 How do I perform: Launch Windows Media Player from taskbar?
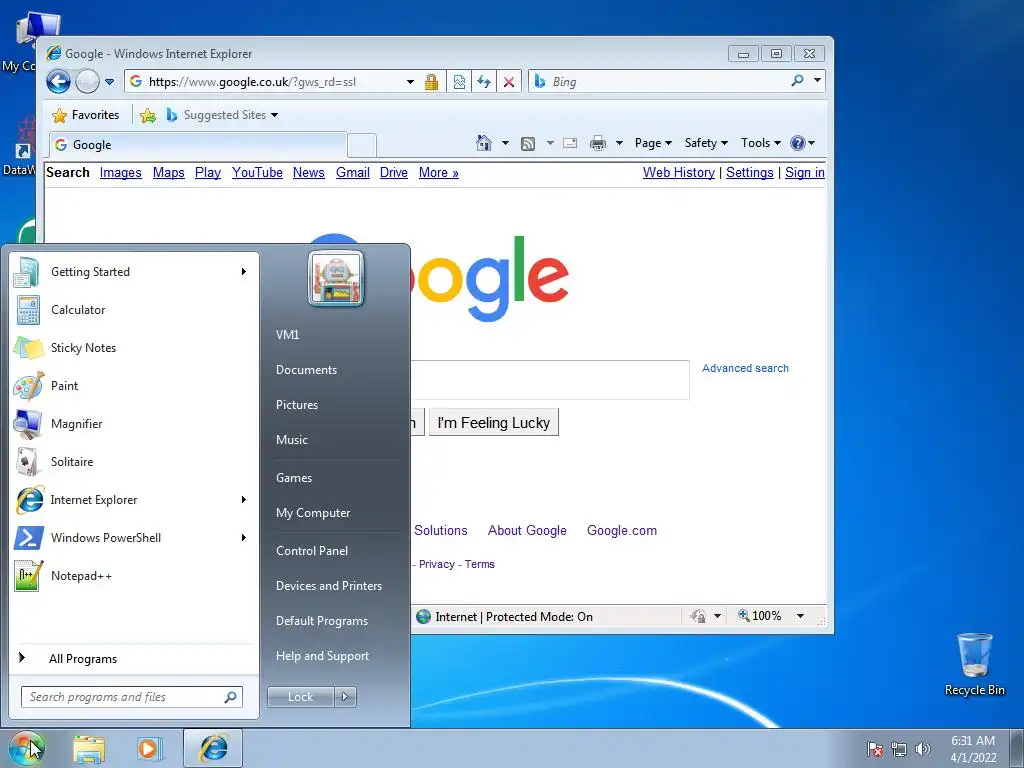pyautogui.click(x=148, y=749)
